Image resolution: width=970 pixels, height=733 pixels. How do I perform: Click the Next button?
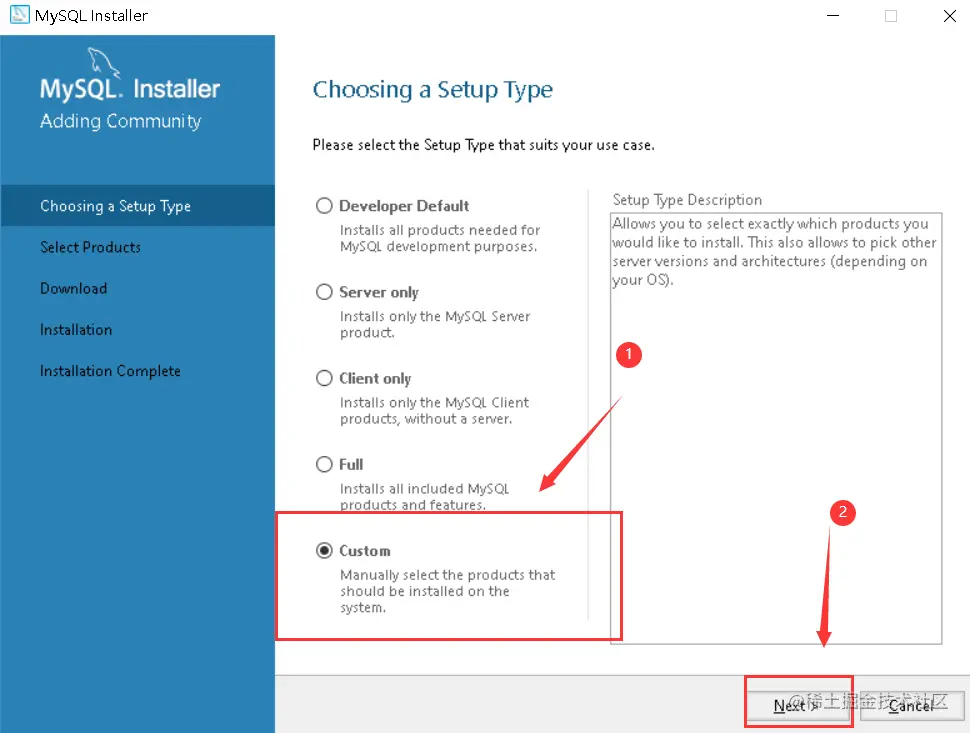[x=799, y=705]
